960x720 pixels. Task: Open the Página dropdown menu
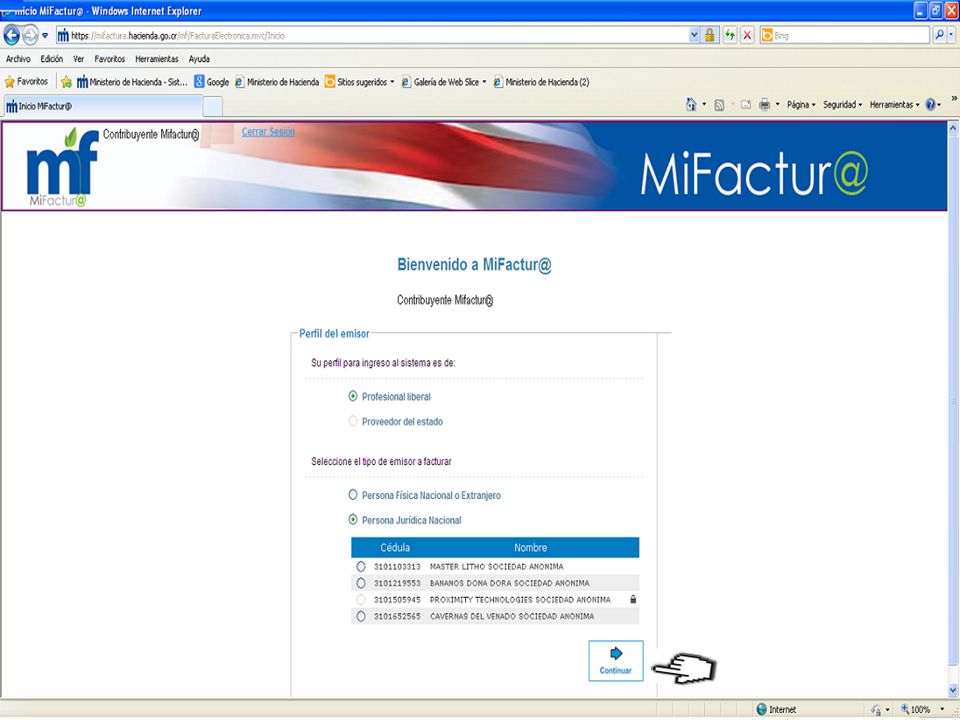(x=801, y=105)
